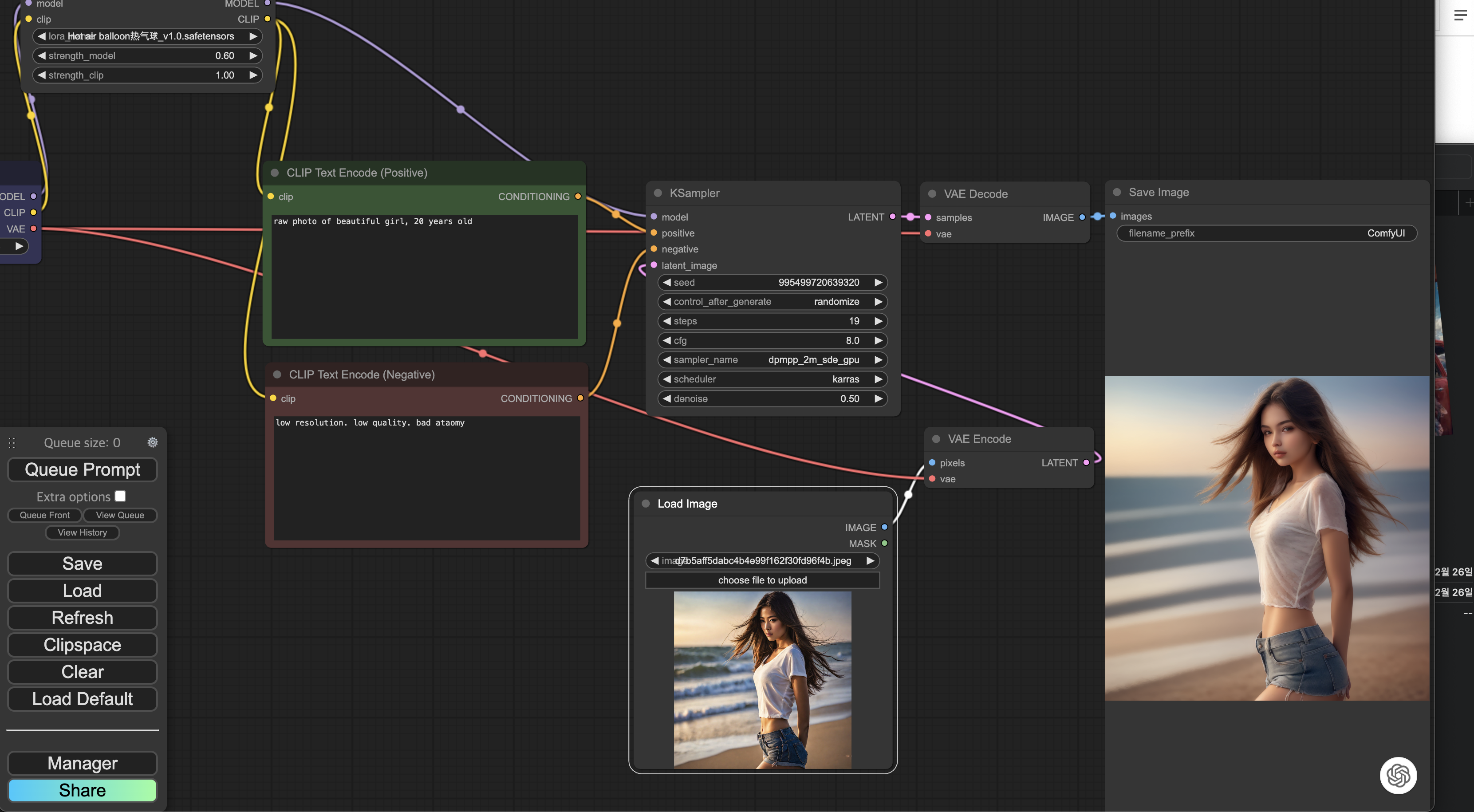Screen dimensions: 1474x812
Task: Enable the Extra options checkbox
Action: click(x=120, y=496)
